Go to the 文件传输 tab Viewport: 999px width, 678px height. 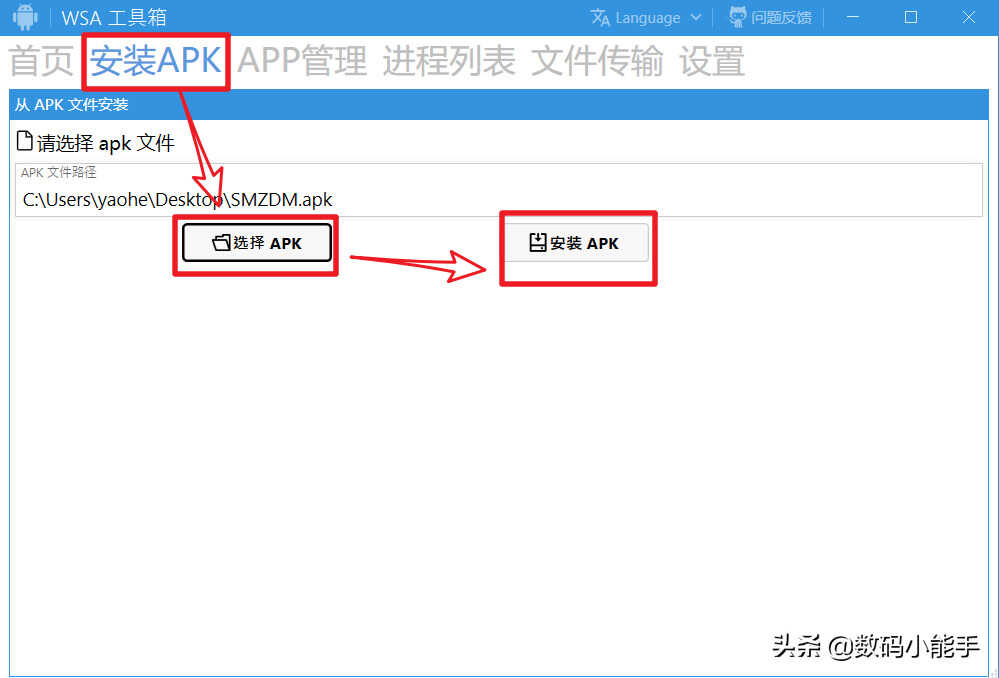click(x=597, y=61)
